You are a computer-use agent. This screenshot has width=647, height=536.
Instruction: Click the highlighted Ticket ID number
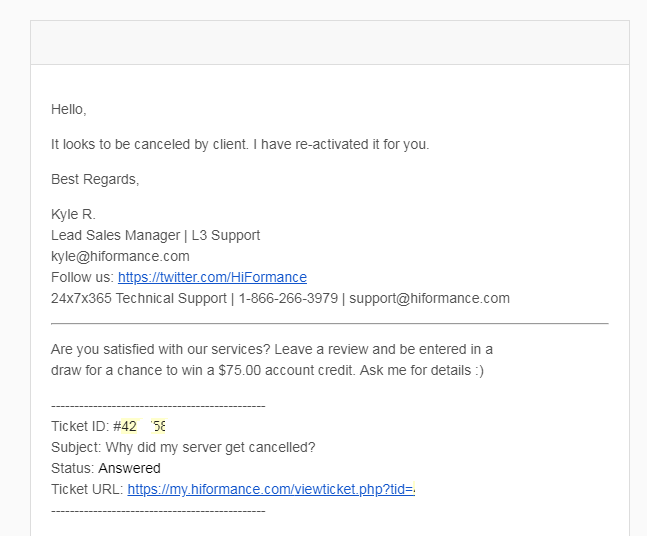143,426
